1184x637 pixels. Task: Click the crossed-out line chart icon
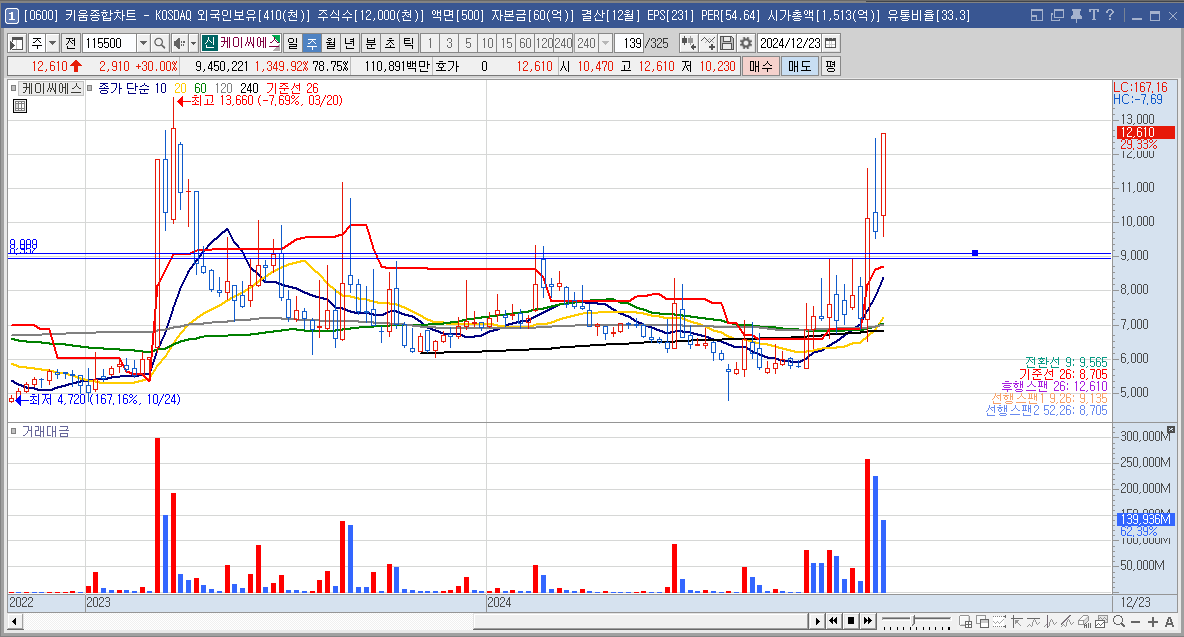pyautogui.click(x=1067, y=621)
